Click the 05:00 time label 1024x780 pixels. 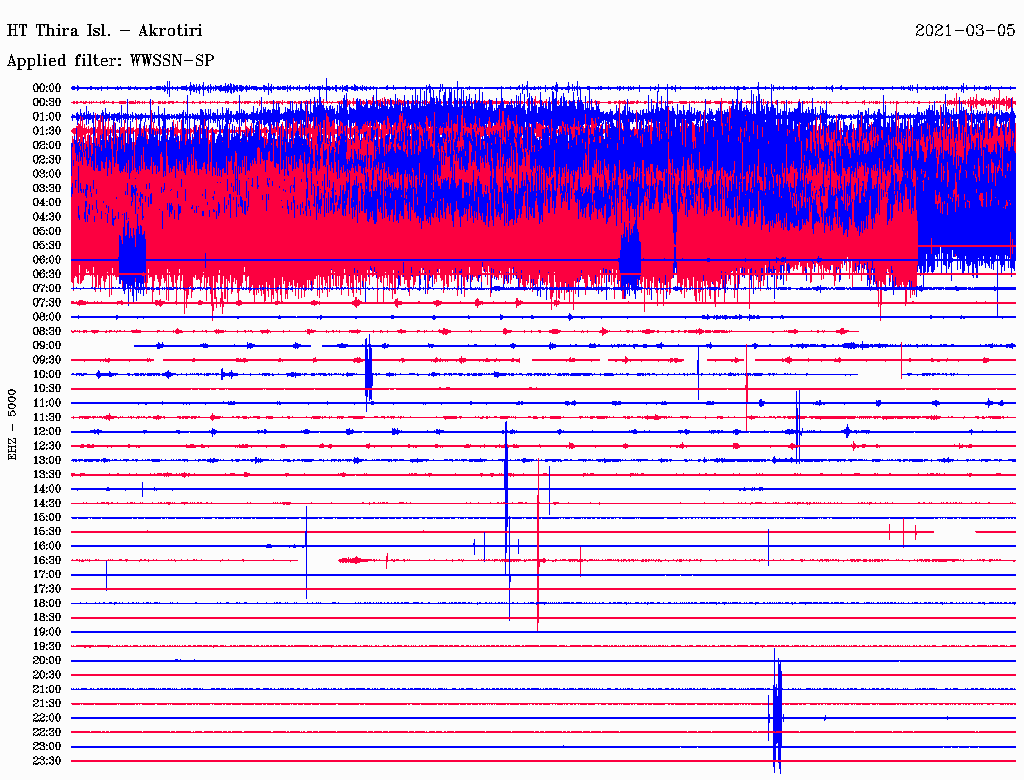click(x=47, y=231)
